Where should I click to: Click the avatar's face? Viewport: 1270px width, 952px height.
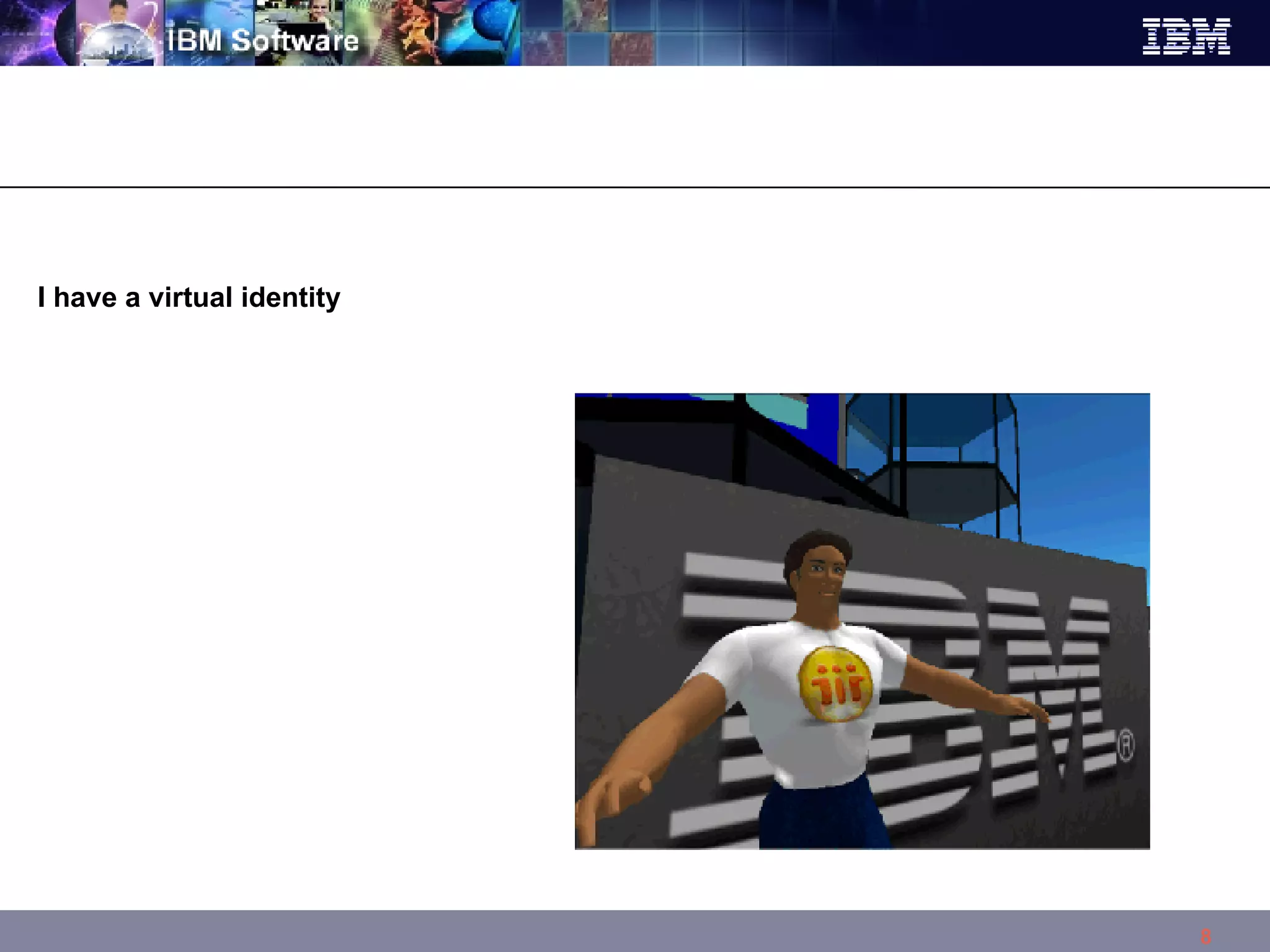pos(822,576)
